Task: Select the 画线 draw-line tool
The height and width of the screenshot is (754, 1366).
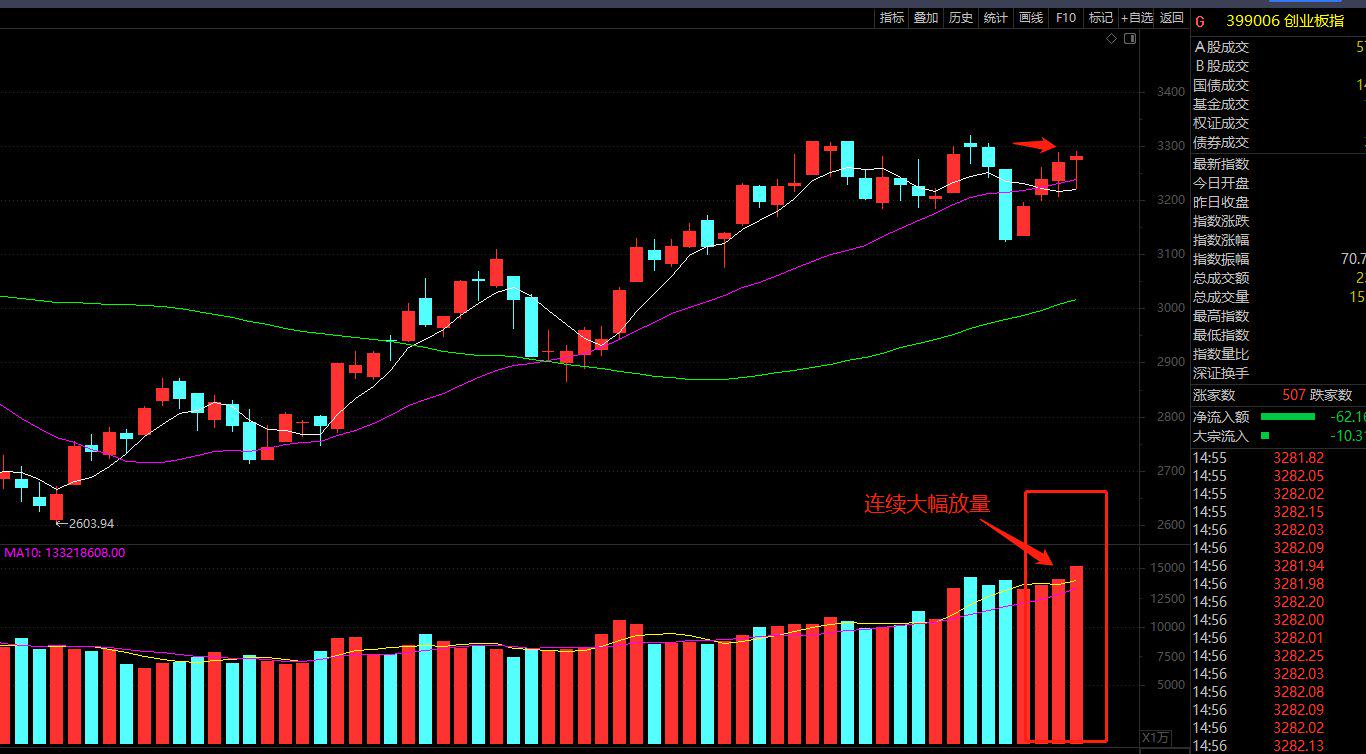Action: (x=1030, y=18)
